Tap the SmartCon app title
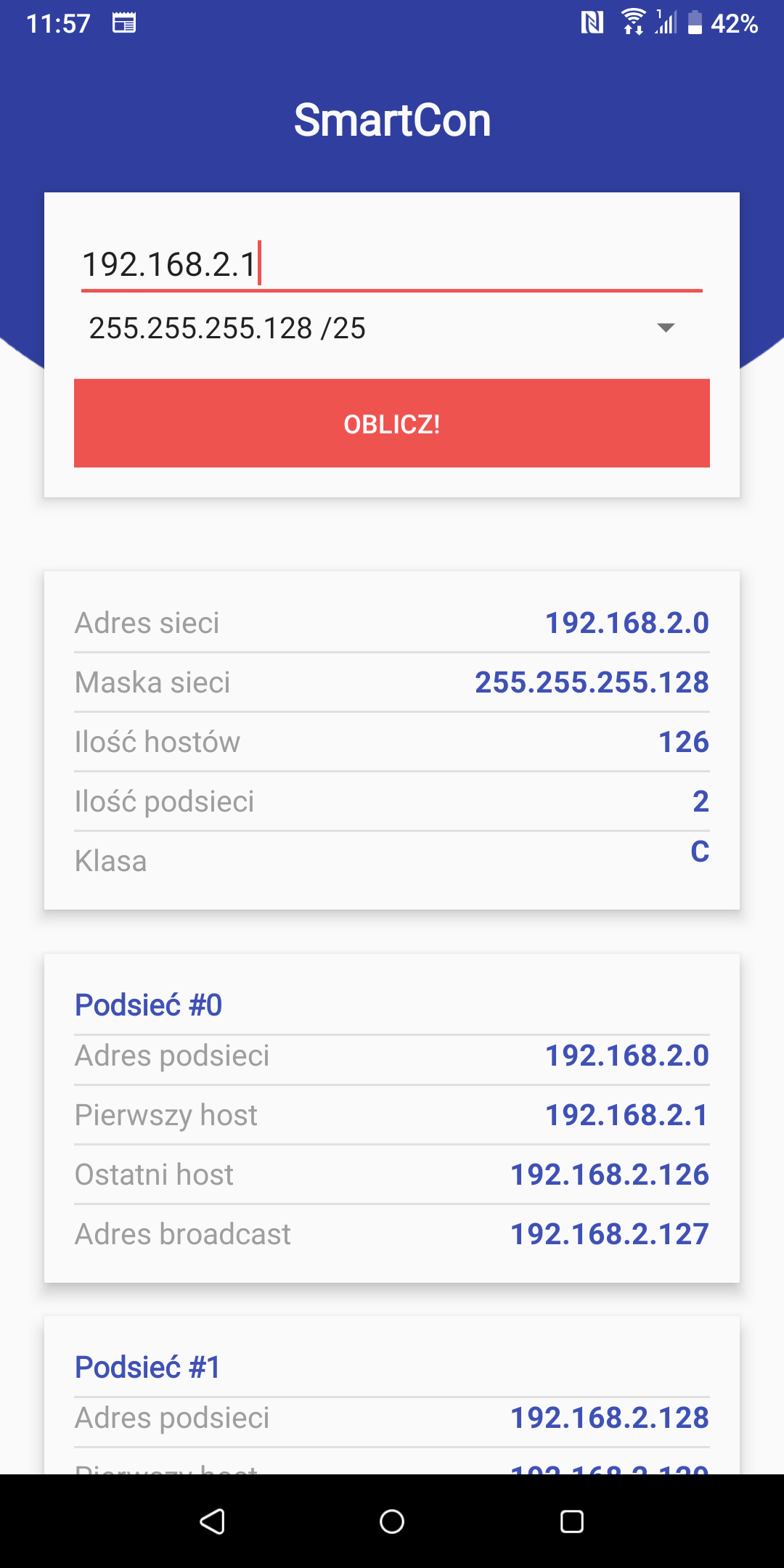 pyautogui.click(x=392, y=120)
